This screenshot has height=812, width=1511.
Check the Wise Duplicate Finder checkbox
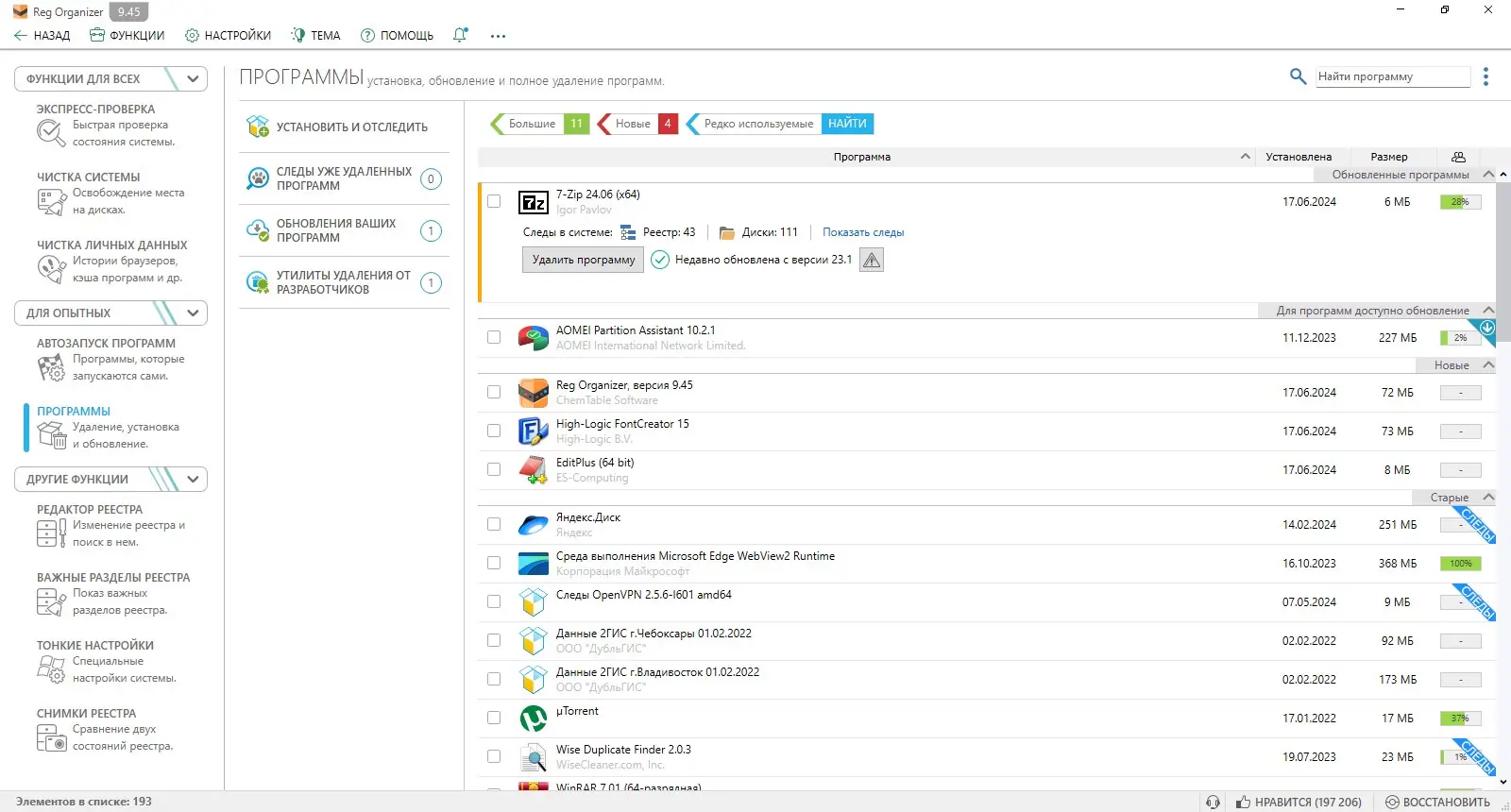coord(494,756)
